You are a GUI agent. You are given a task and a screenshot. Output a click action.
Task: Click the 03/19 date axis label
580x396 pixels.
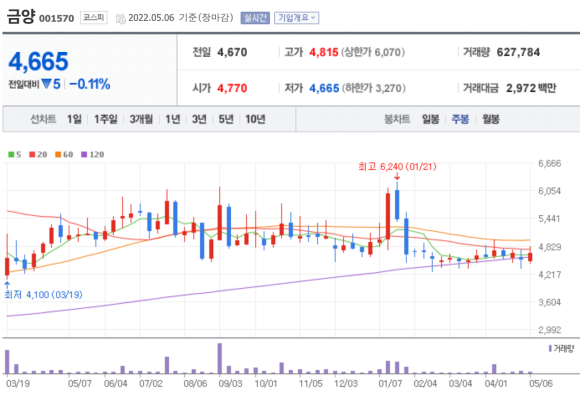(18, 383)
